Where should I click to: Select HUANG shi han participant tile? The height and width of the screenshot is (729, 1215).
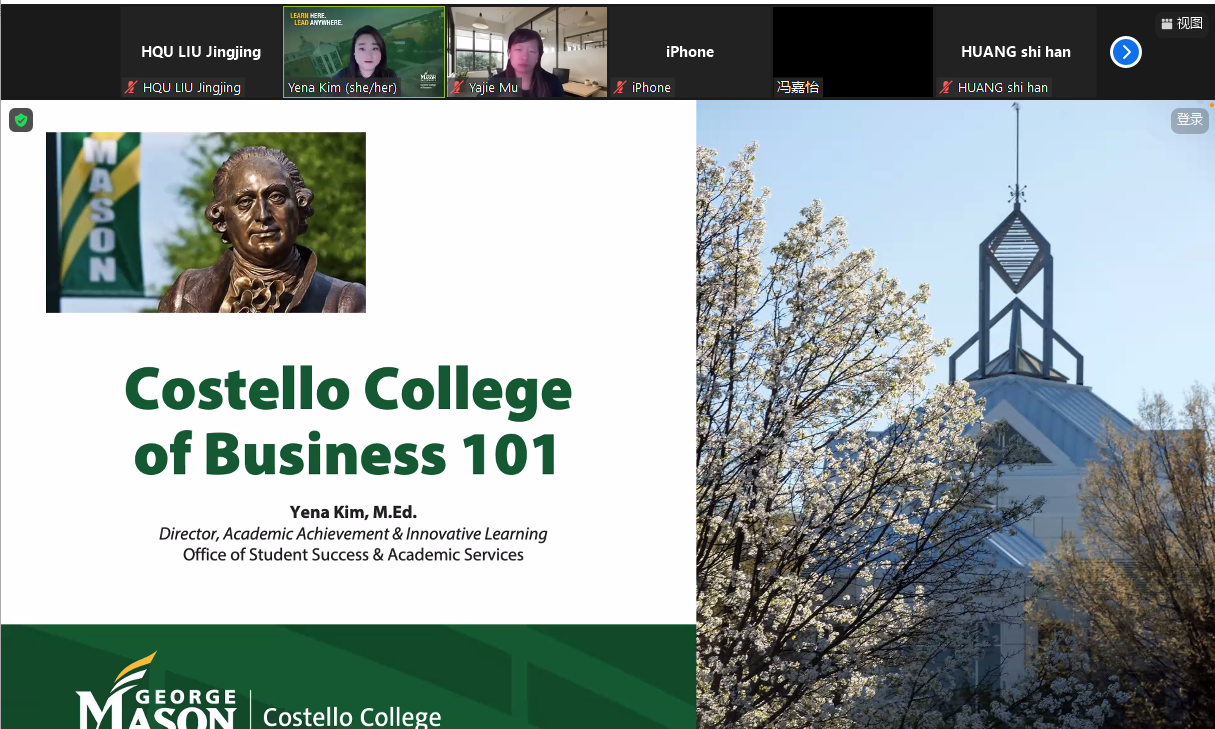tap(1016, 52)
